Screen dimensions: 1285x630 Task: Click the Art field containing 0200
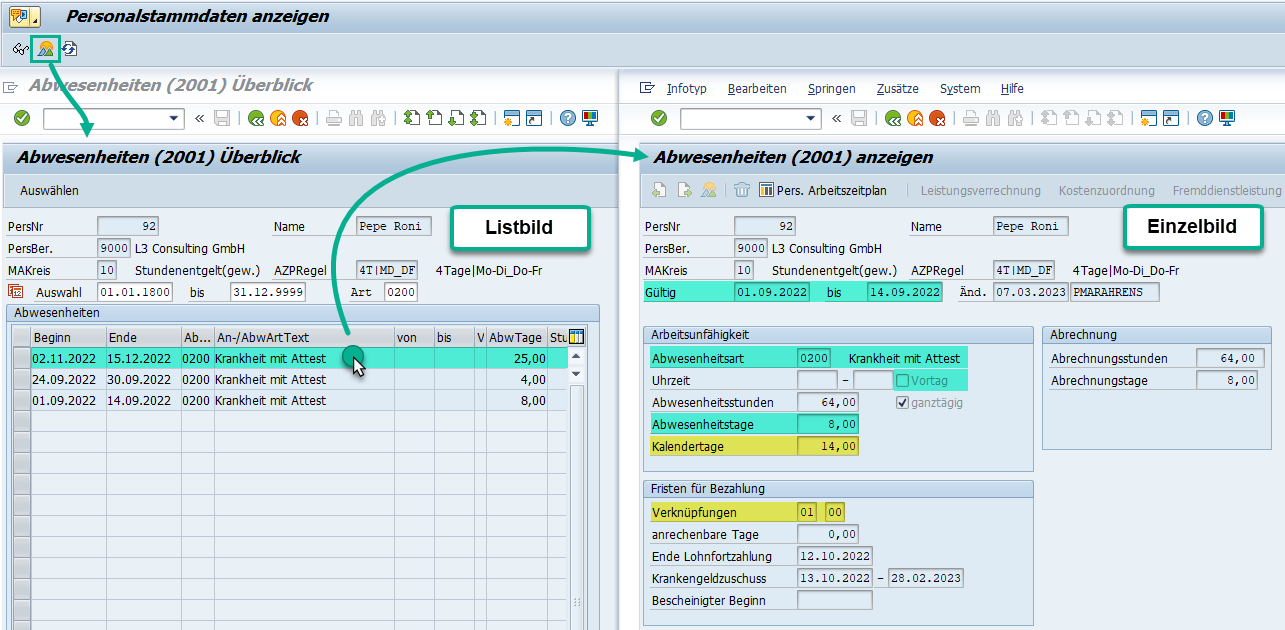tap(401, 292)
